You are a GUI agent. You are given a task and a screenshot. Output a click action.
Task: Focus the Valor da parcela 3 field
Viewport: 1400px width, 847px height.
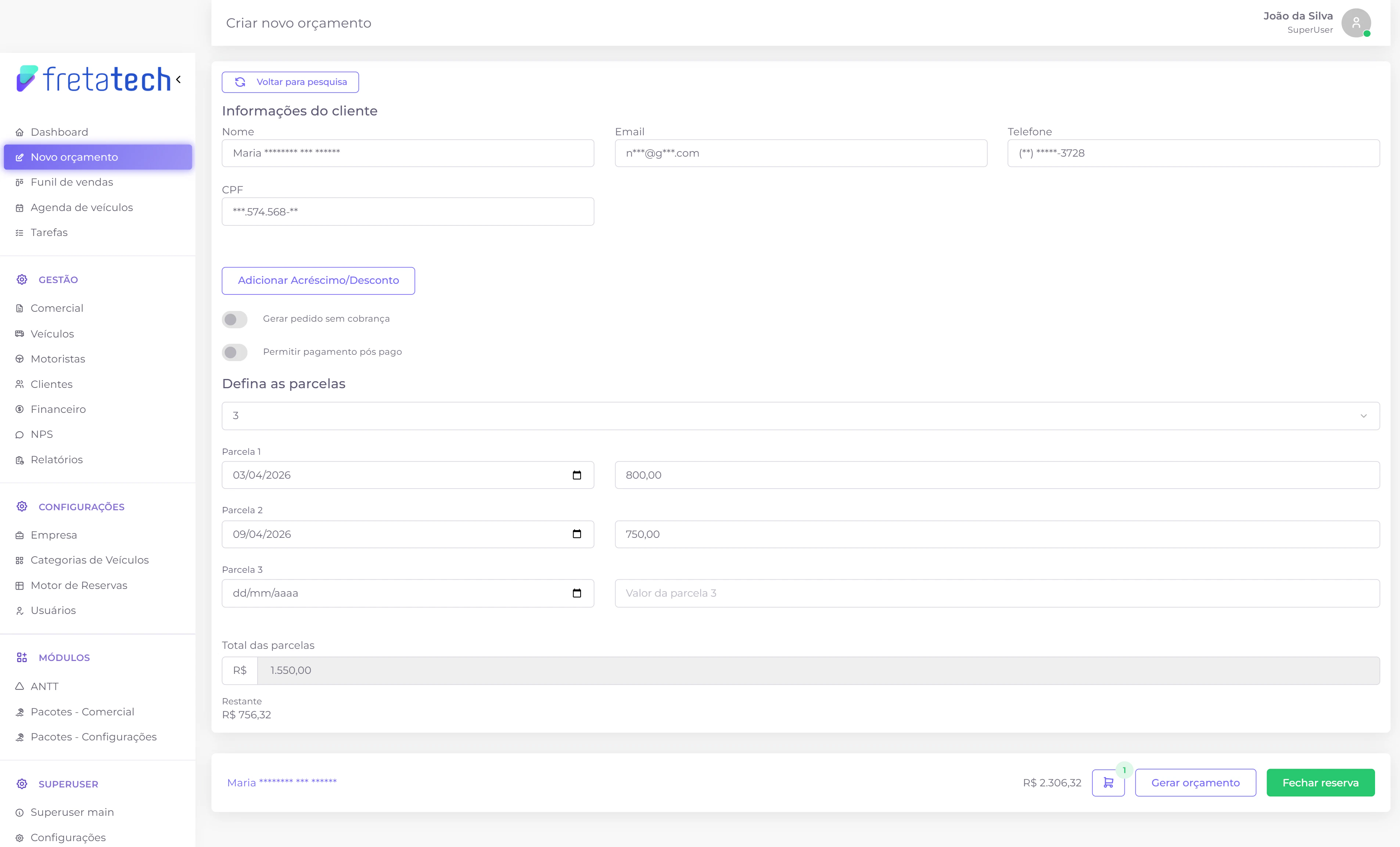[997, 593]
